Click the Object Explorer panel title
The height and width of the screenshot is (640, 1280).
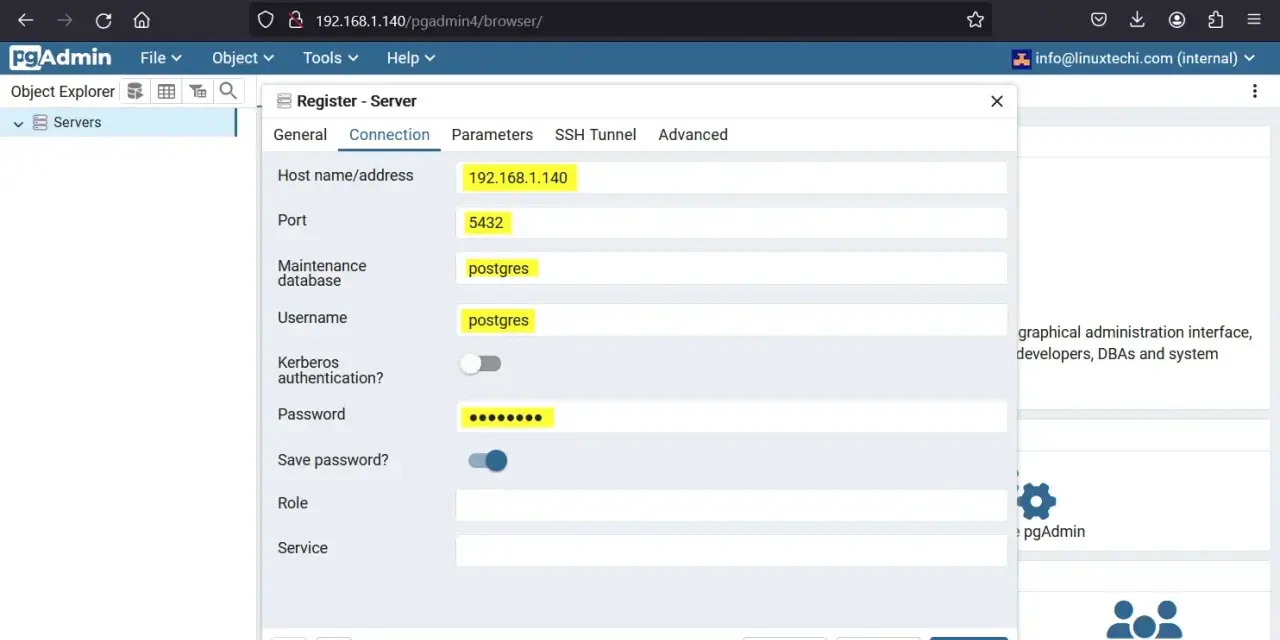[x=63, y=91]
